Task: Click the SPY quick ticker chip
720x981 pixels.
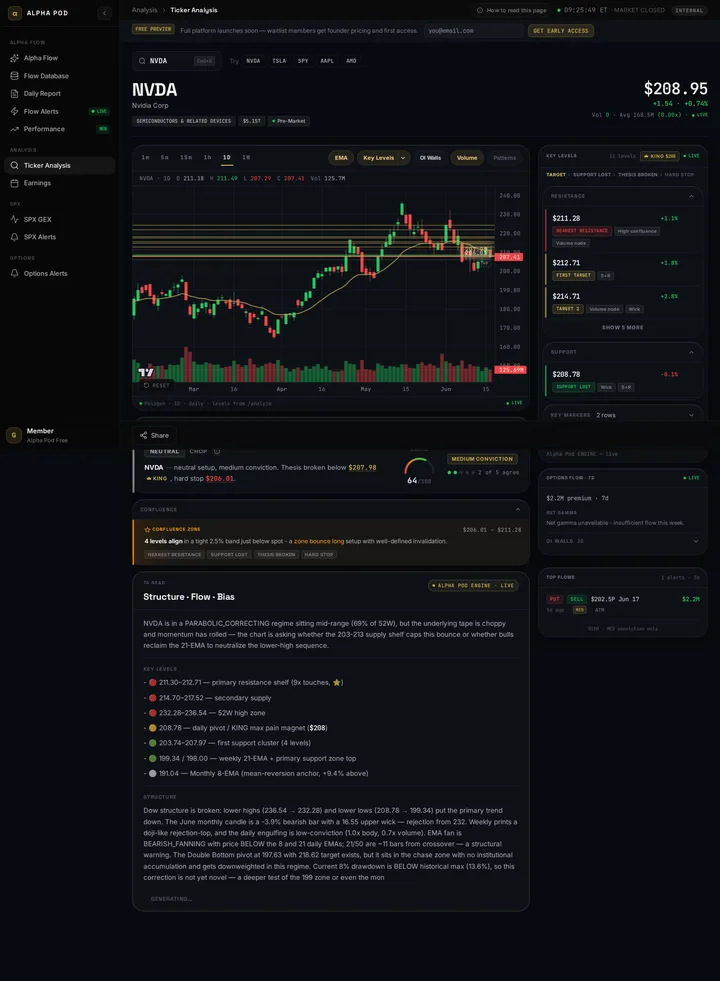Action: point(303,61)
